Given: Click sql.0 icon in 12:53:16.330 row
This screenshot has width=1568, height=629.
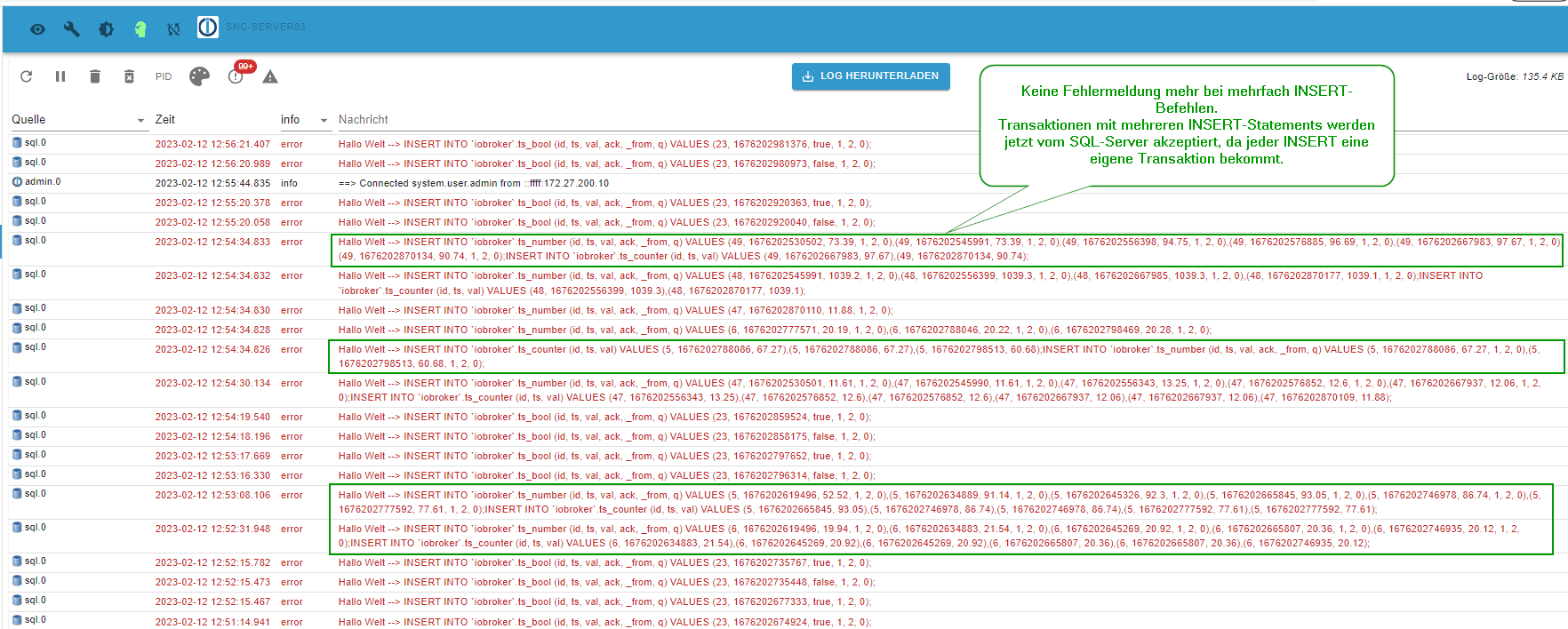Looking at the screenshot, I should tap(17, 474).
